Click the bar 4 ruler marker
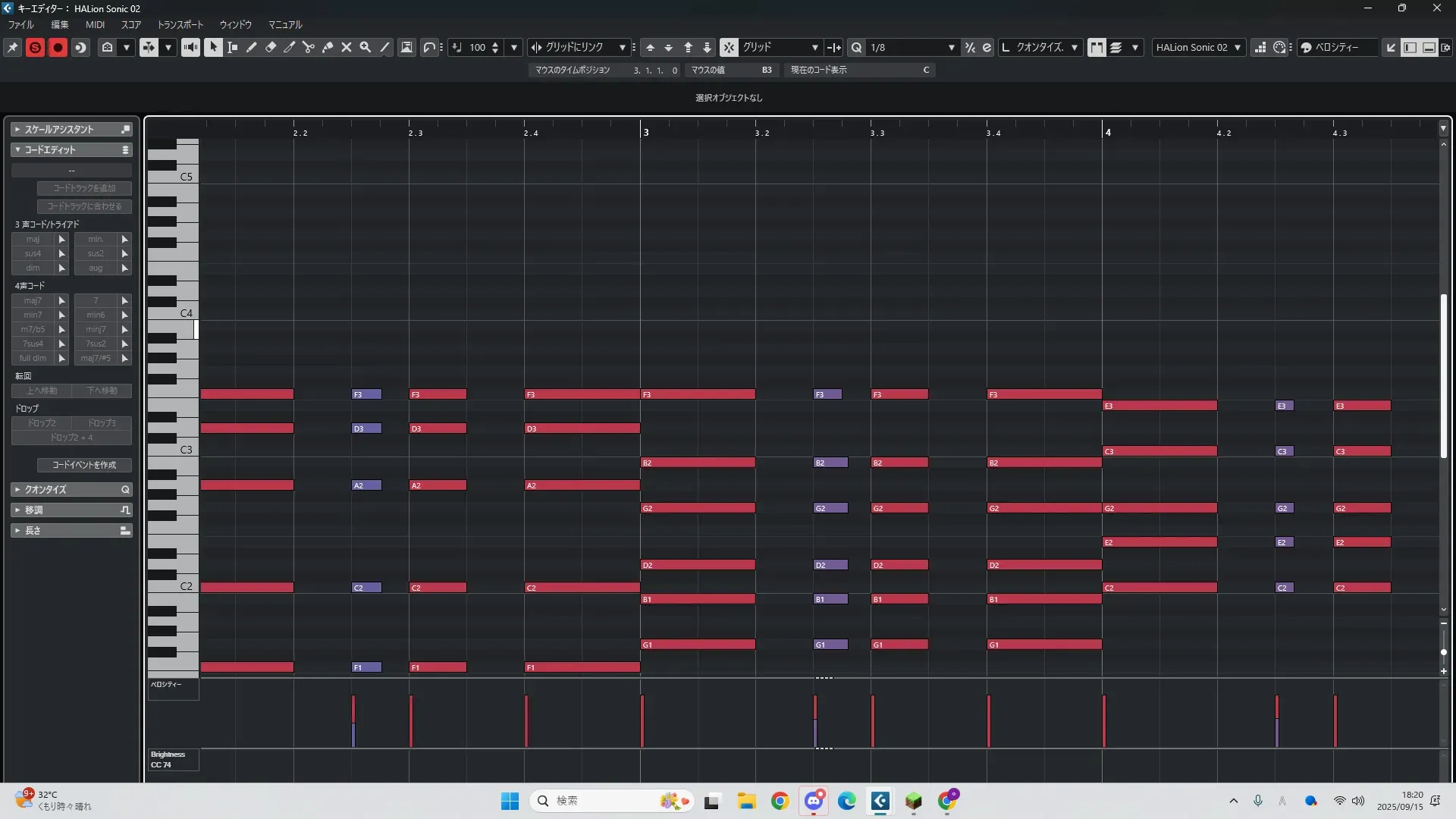This screenshot has width=1456, height=819. coord(1107,132)
